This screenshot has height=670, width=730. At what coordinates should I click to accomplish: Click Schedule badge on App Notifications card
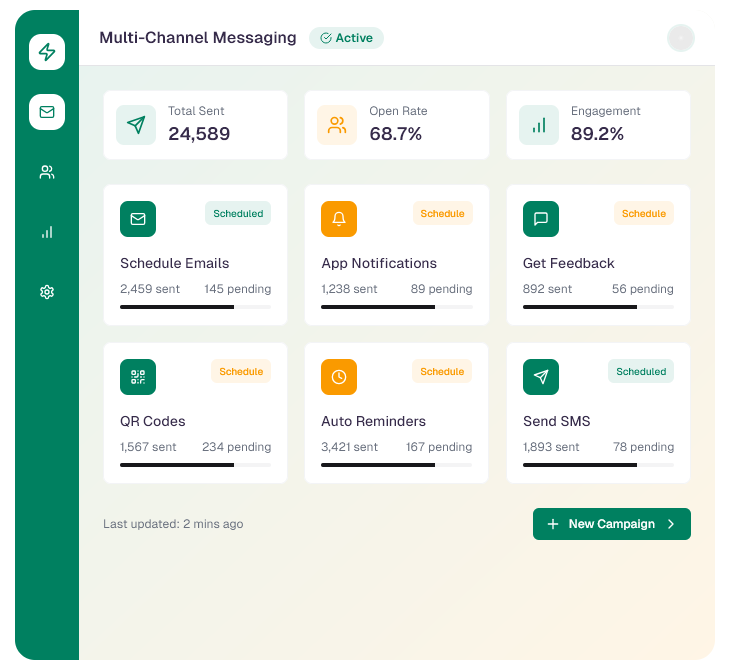[442, 213]
